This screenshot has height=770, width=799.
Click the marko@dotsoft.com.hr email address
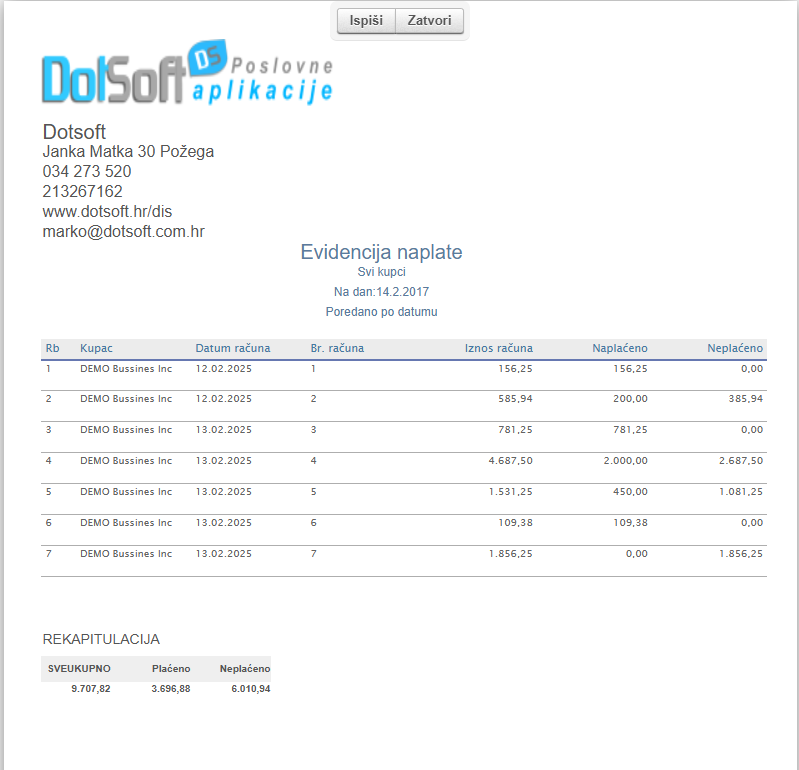click(x=123, y=231)
